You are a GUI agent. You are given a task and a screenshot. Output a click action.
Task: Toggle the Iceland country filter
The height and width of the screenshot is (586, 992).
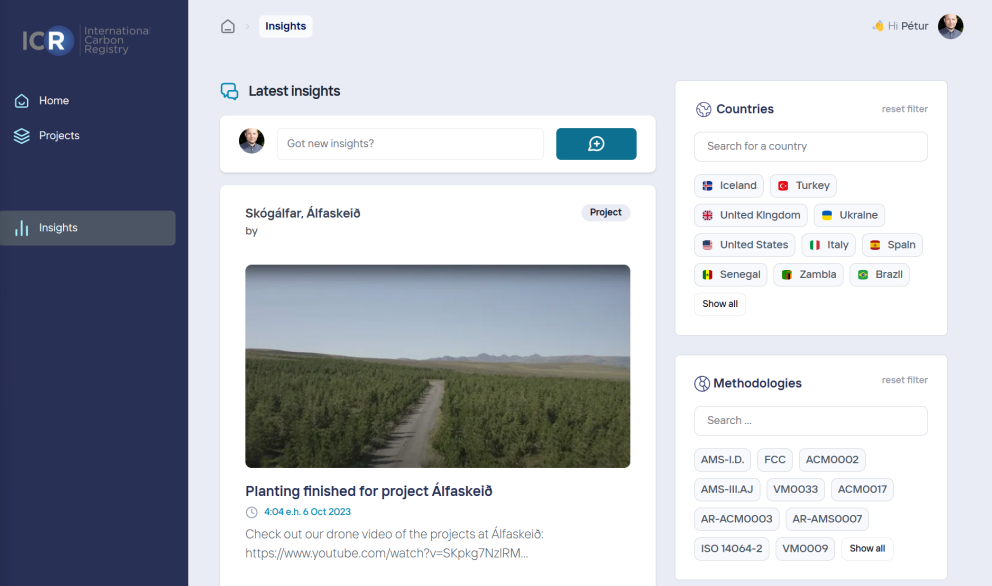(x=729, y=185)
